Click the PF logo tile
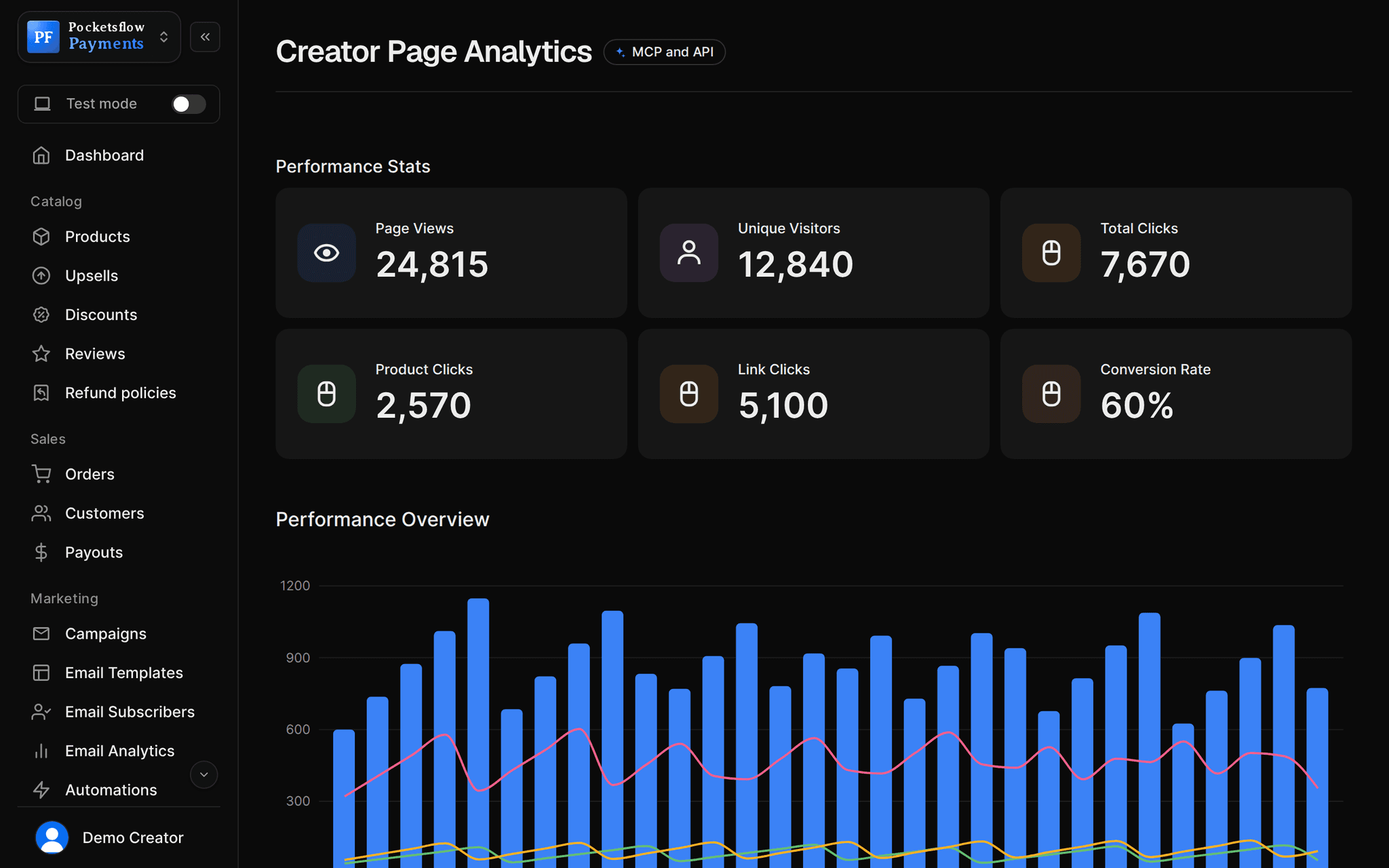 click(x=43, y=37)
